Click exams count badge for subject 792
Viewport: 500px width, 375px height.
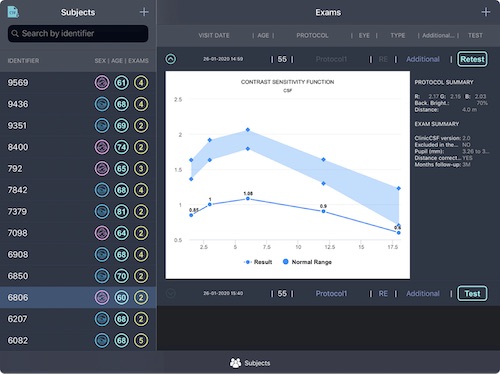(x=141, y=168)
